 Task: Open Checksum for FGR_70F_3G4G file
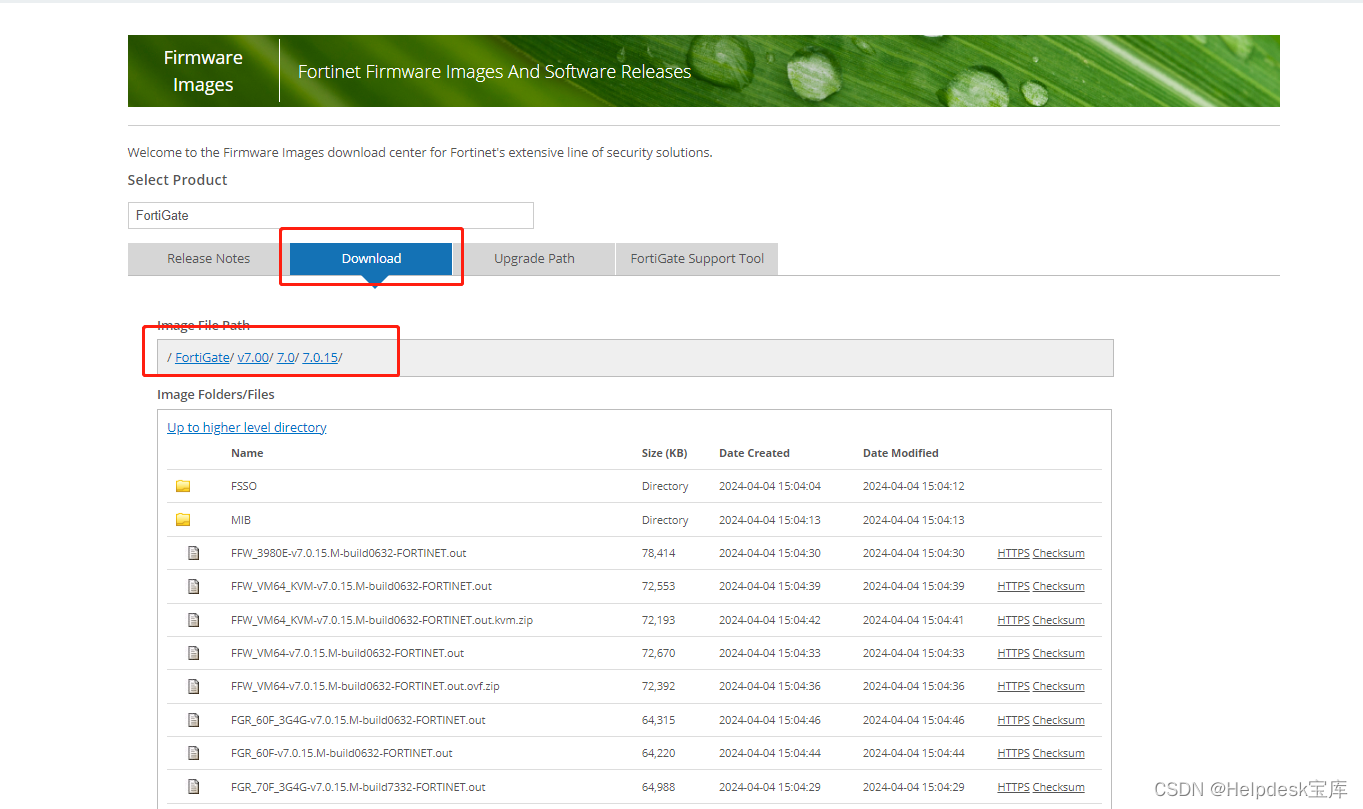coord(1058,787)
